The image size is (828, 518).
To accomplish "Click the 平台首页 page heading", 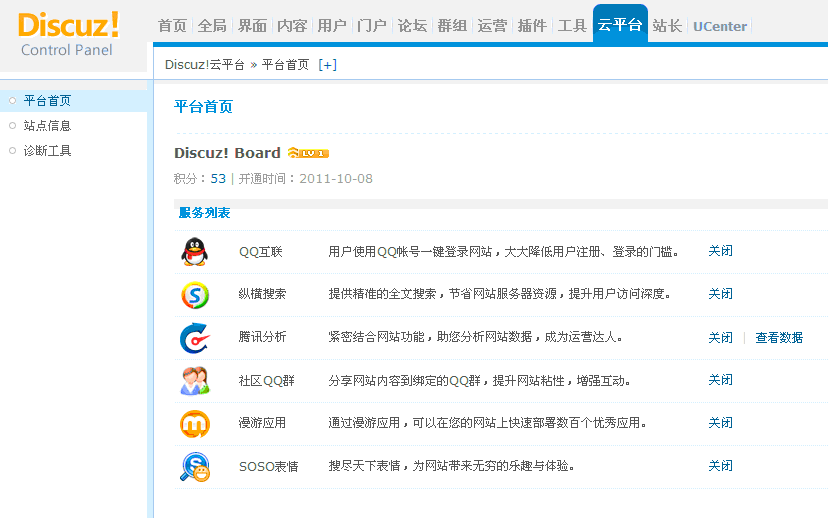I will coord(203,107).
